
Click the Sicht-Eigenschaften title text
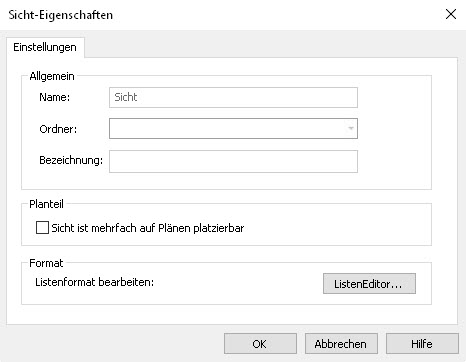click(x=61, y=15)
